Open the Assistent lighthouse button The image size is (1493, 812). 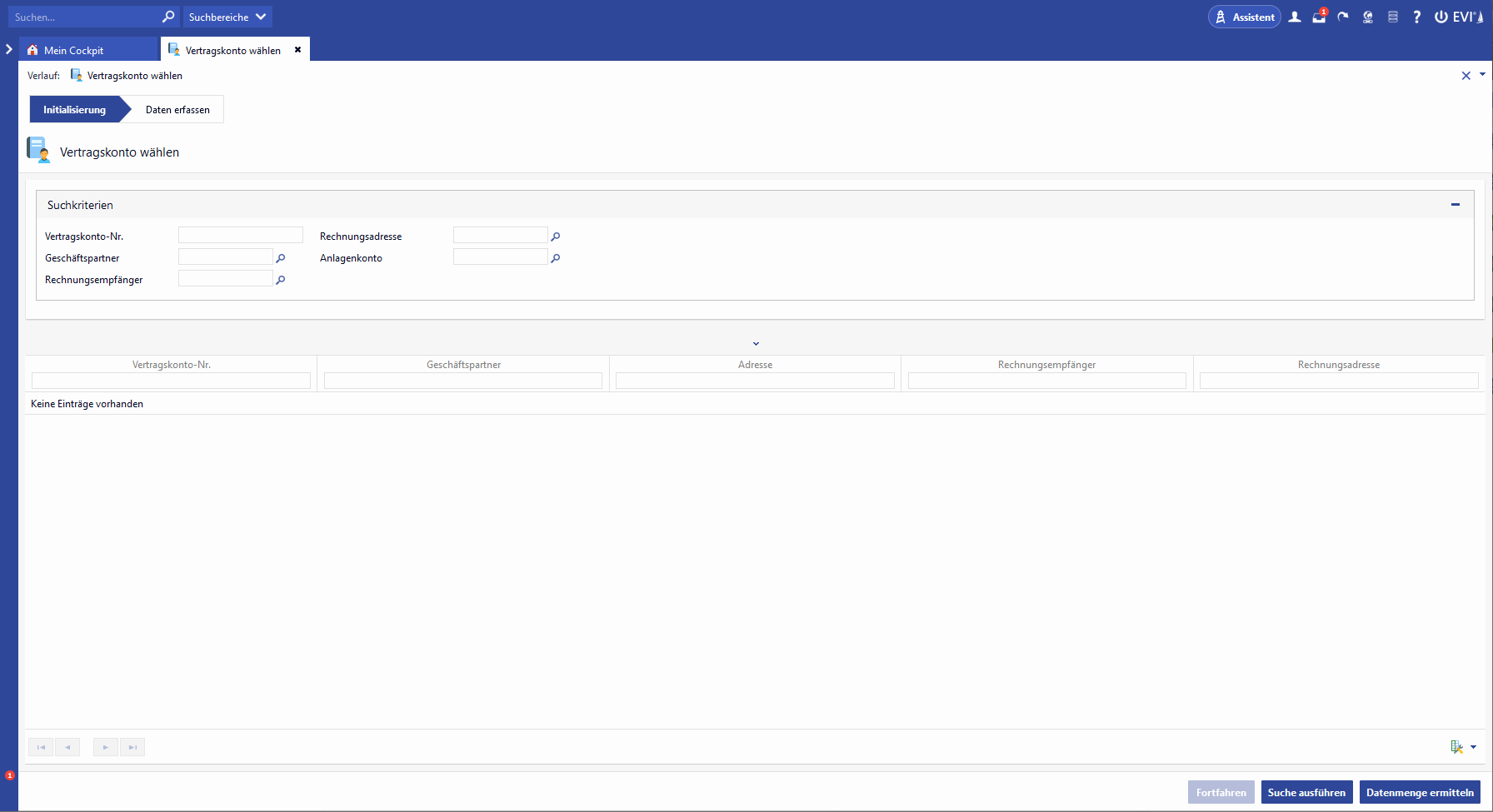coord(1244,17)
